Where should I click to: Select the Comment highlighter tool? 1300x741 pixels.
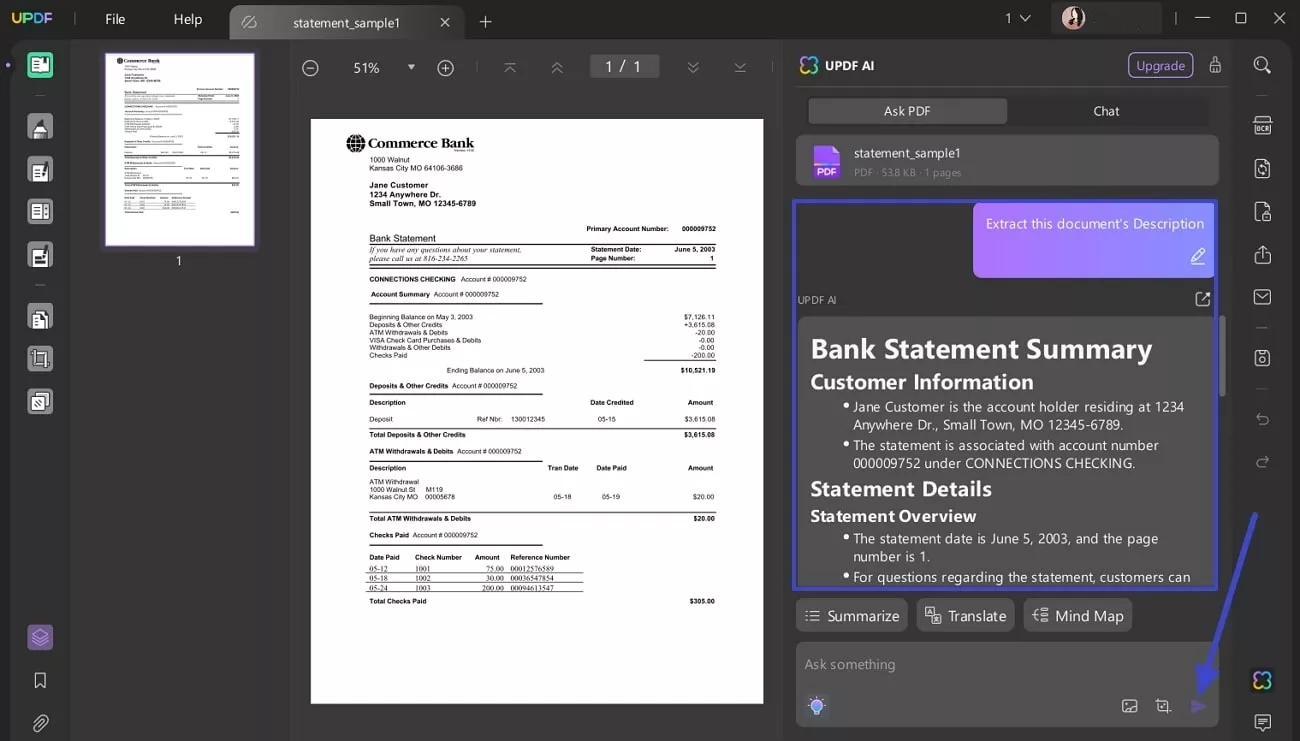coord(40,127)
